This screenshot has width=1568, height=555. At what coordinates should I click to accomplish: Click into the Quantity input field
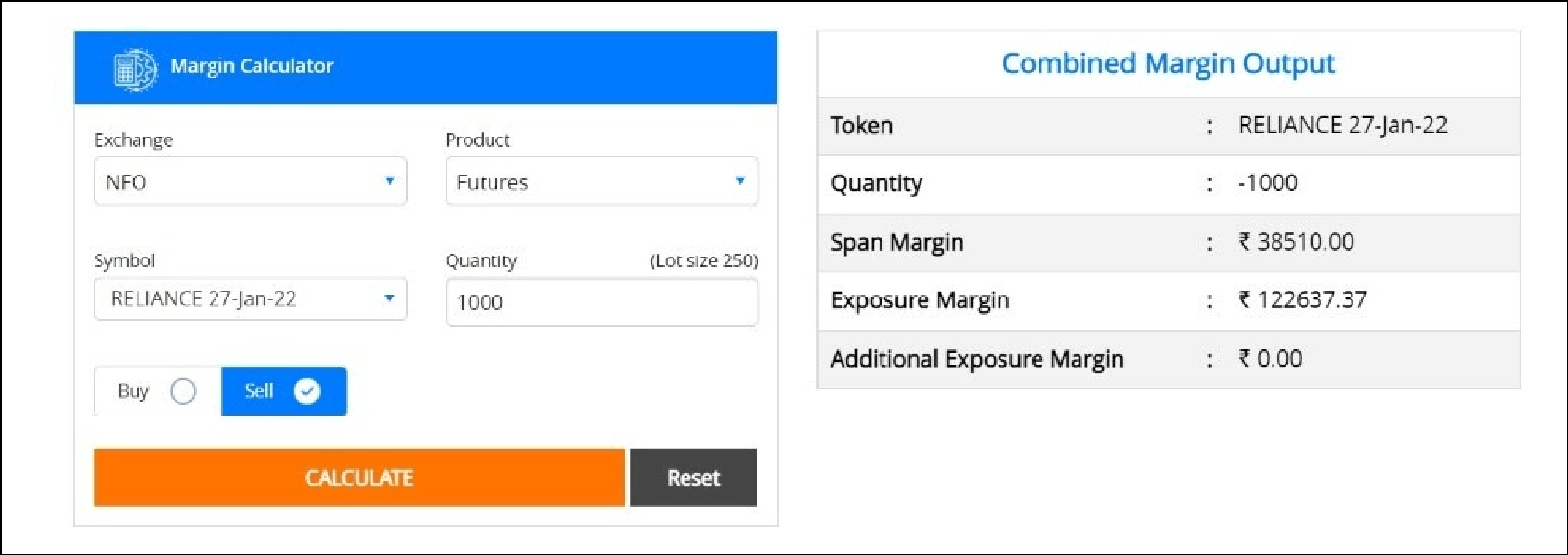[x=601, y=302]
